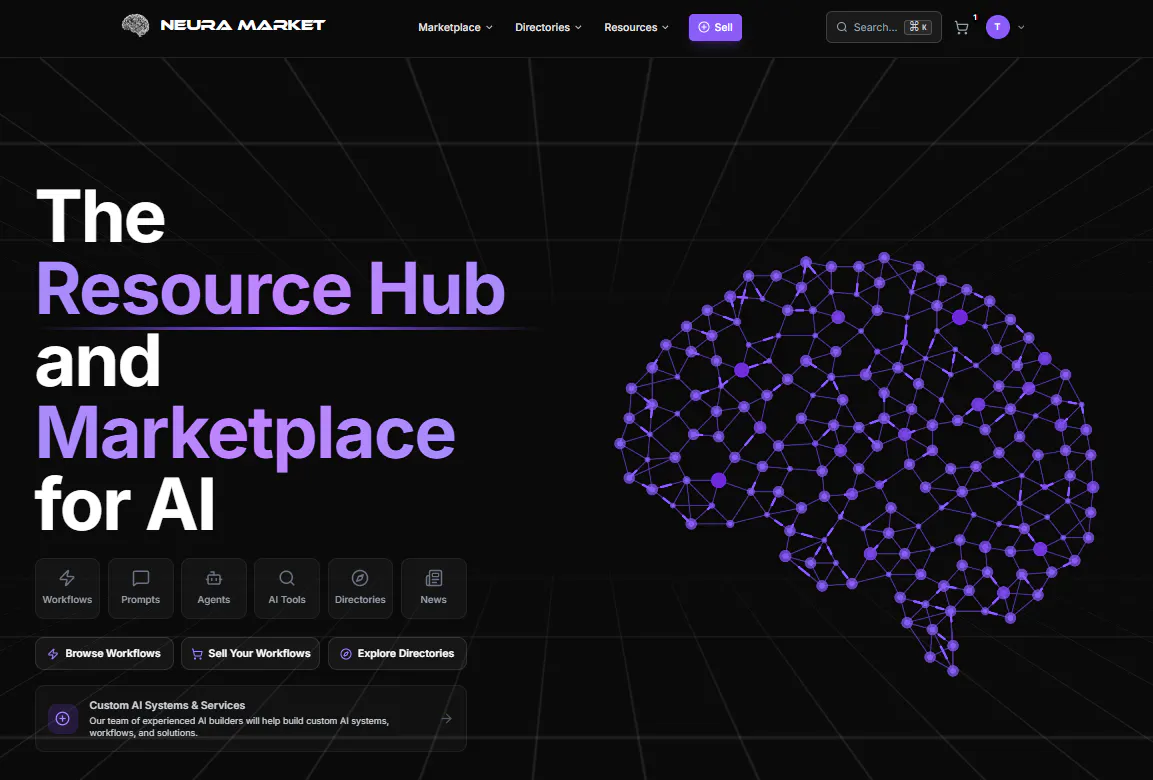Select the Directories compass tile
1153x780 pixels.
point(360,588)
